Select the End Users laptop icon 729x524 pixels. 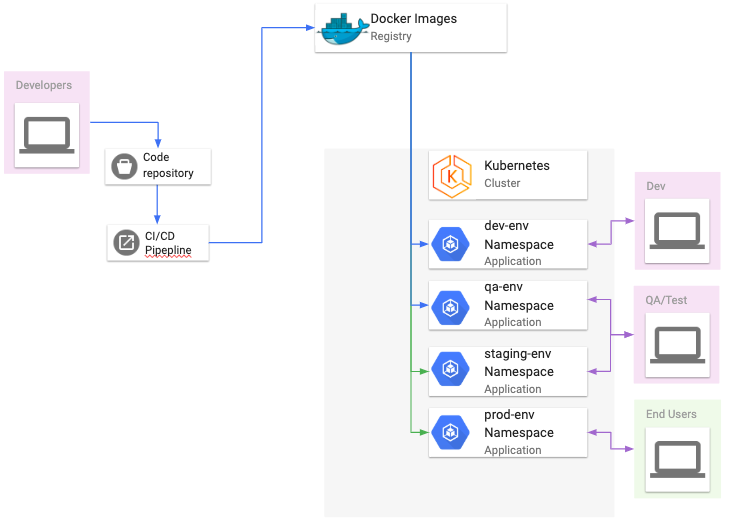tap(677, 459)
